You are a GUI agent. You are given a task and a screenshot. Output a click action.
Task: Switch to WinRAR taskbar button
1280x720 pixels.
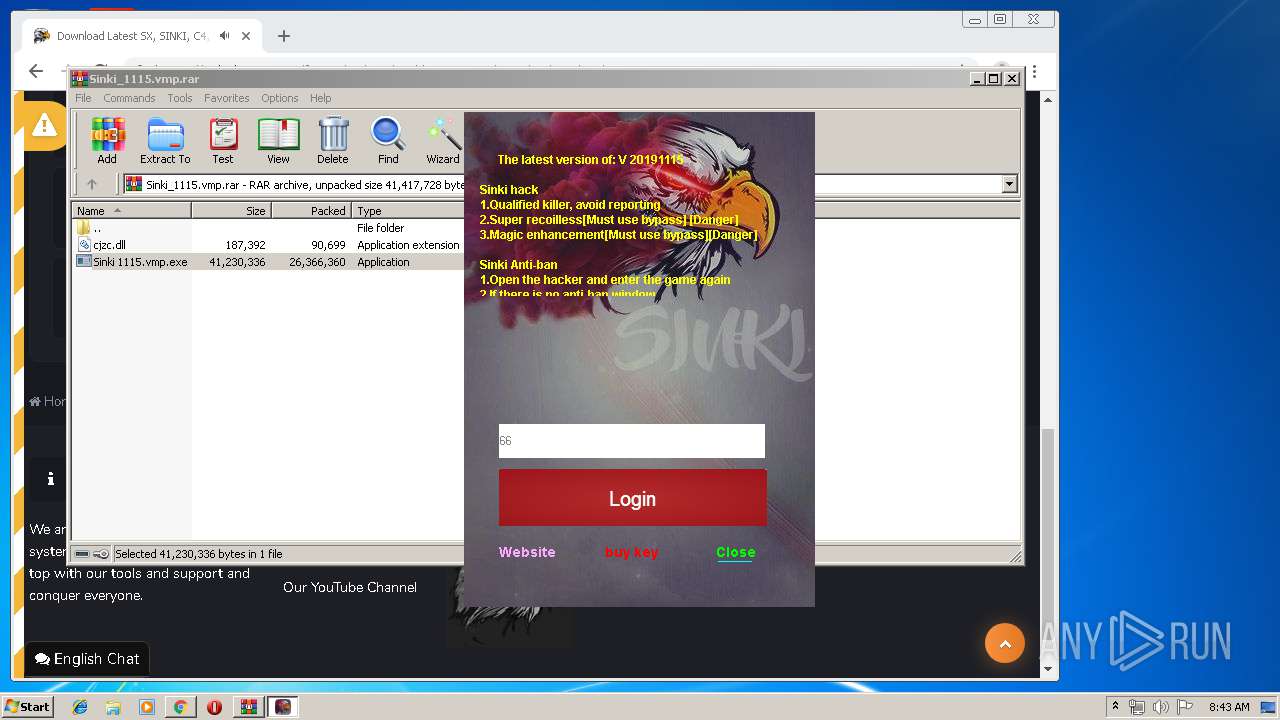coord(248,707)
